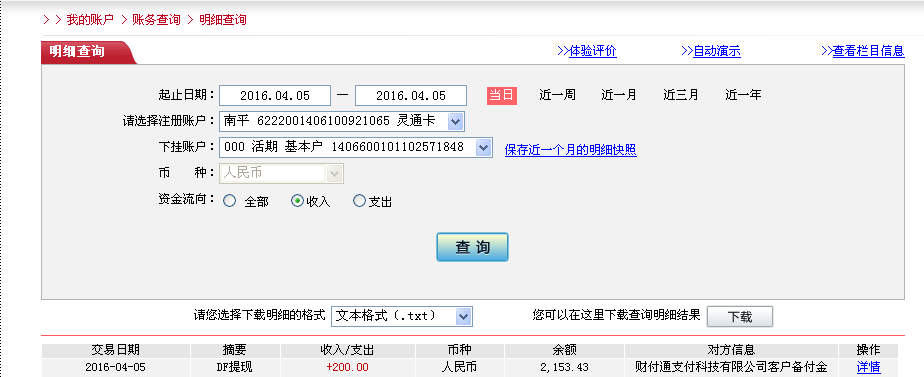Select the 收入 radio button
The image size is (924, 377).
pyautogui.click(x=298, y=201)
